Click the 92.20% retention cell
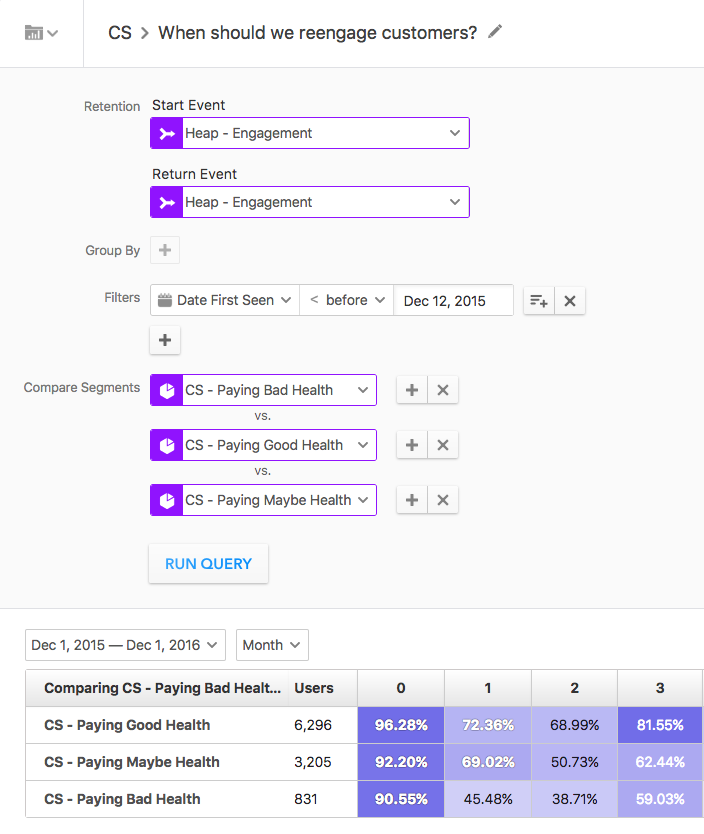Viewport: 704px width, 834px height. click(401, 762)
